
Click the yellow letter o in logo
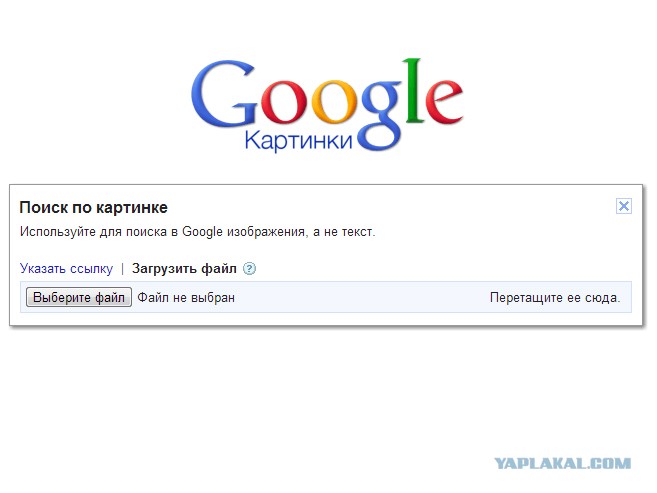pos(335,103)
